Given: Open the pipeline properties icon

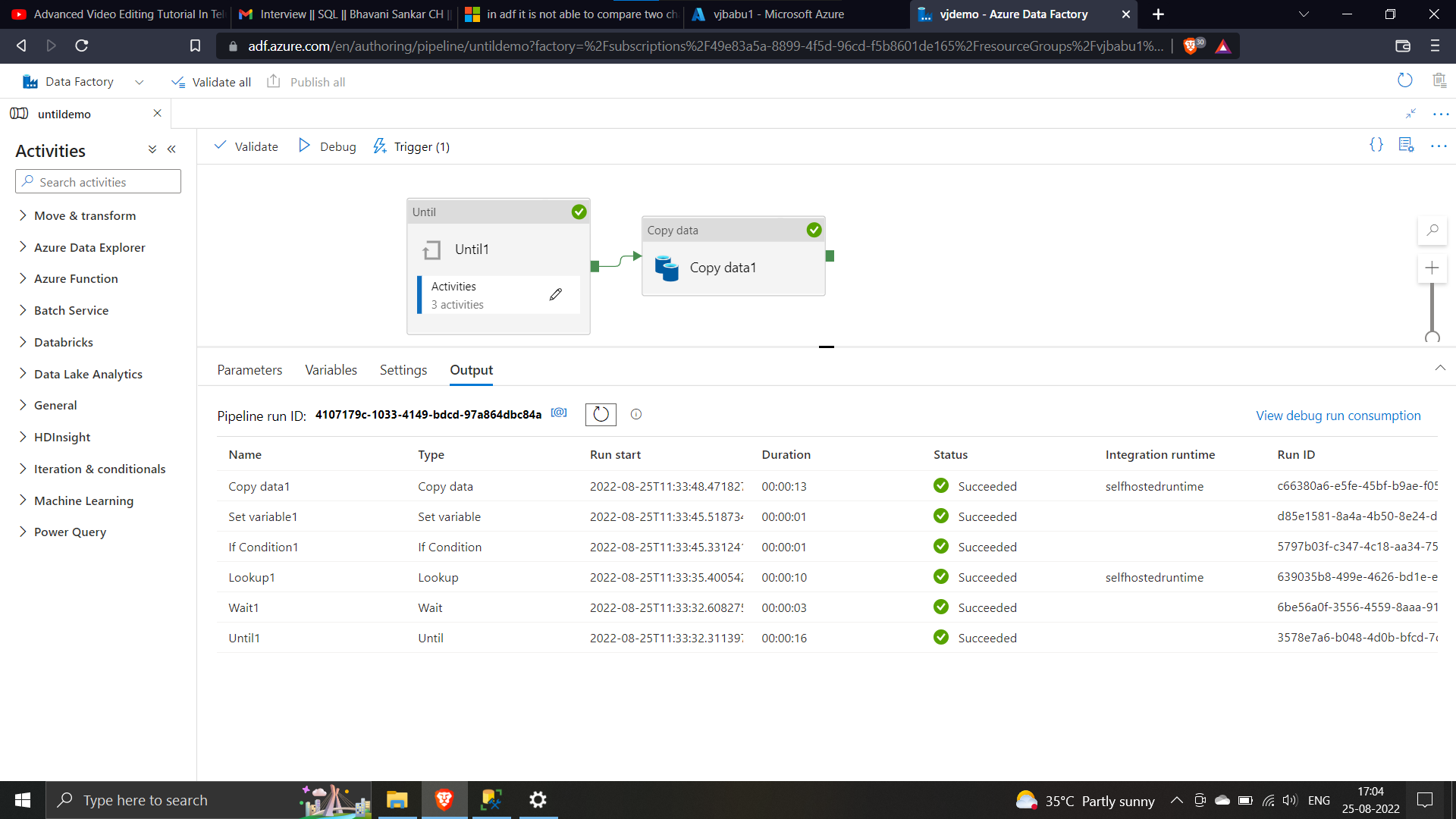Looking at the screenshot, I should point(1407,145).
